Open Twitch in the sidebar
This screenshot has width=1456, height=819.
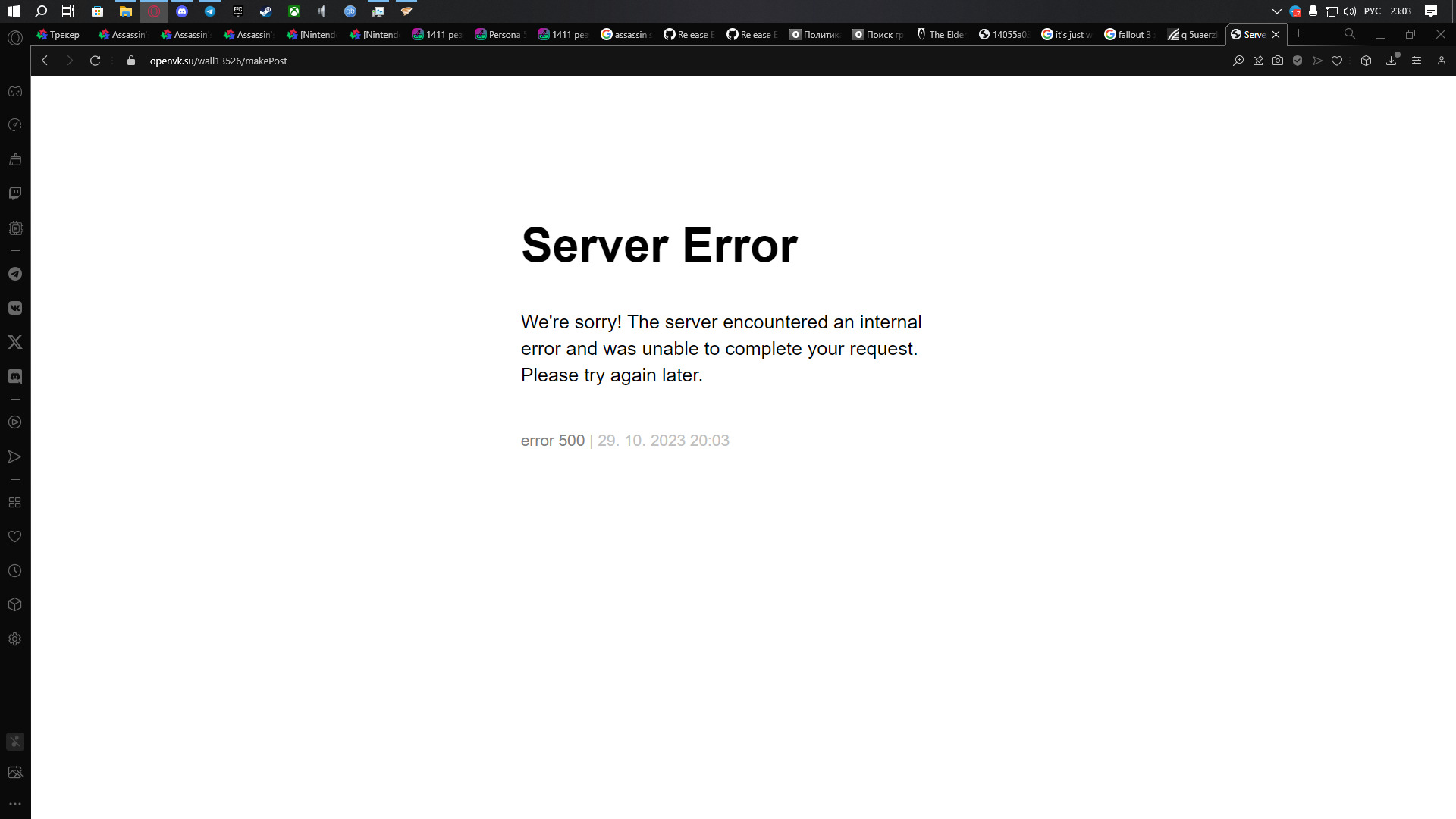(x=14, y=193)
